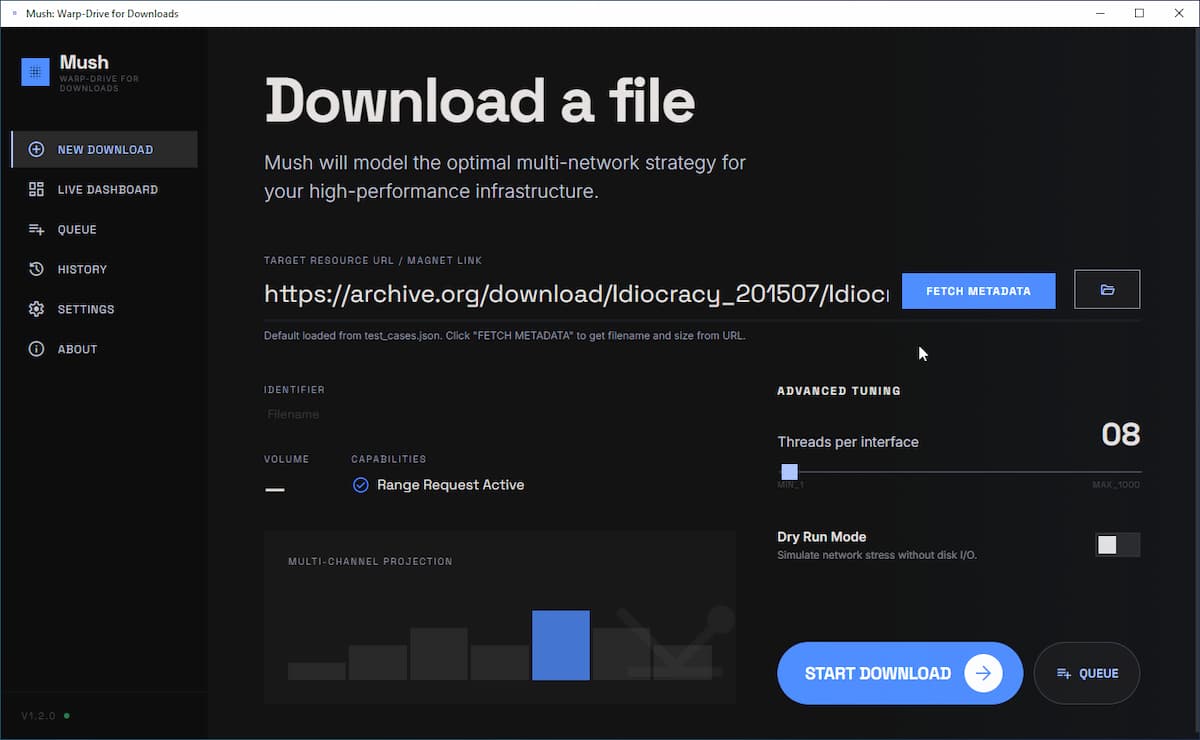Open the SETTINGS sidebar item
Screen dimensions: 1200x740
(x=105, y=309)
